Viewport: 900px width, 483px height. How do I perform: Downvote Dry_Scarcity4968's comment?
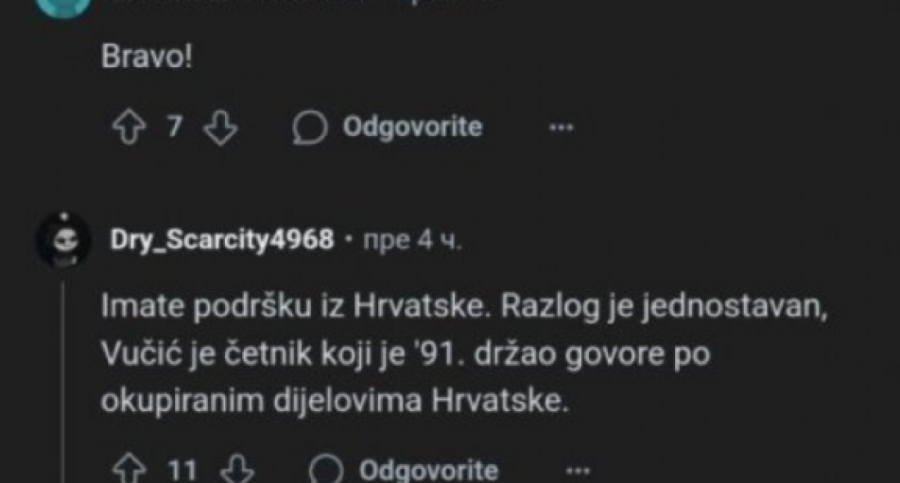pos(237,469)
